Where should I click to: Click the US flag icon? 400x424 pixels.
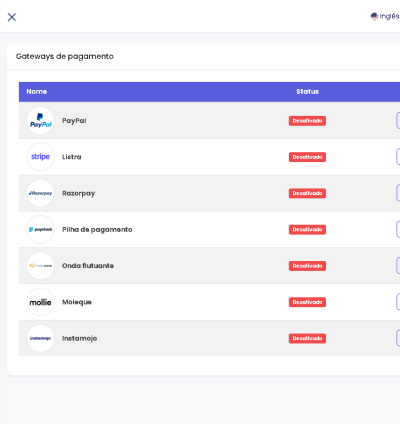[374, 16]
